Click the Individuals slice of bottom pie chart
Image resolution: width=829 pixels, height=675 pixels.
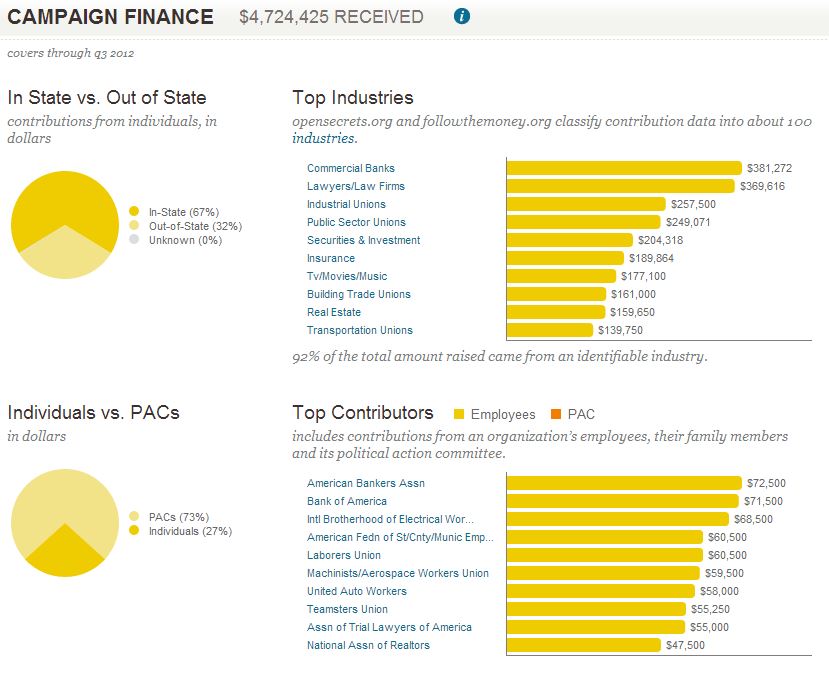[x=64, y=553]
